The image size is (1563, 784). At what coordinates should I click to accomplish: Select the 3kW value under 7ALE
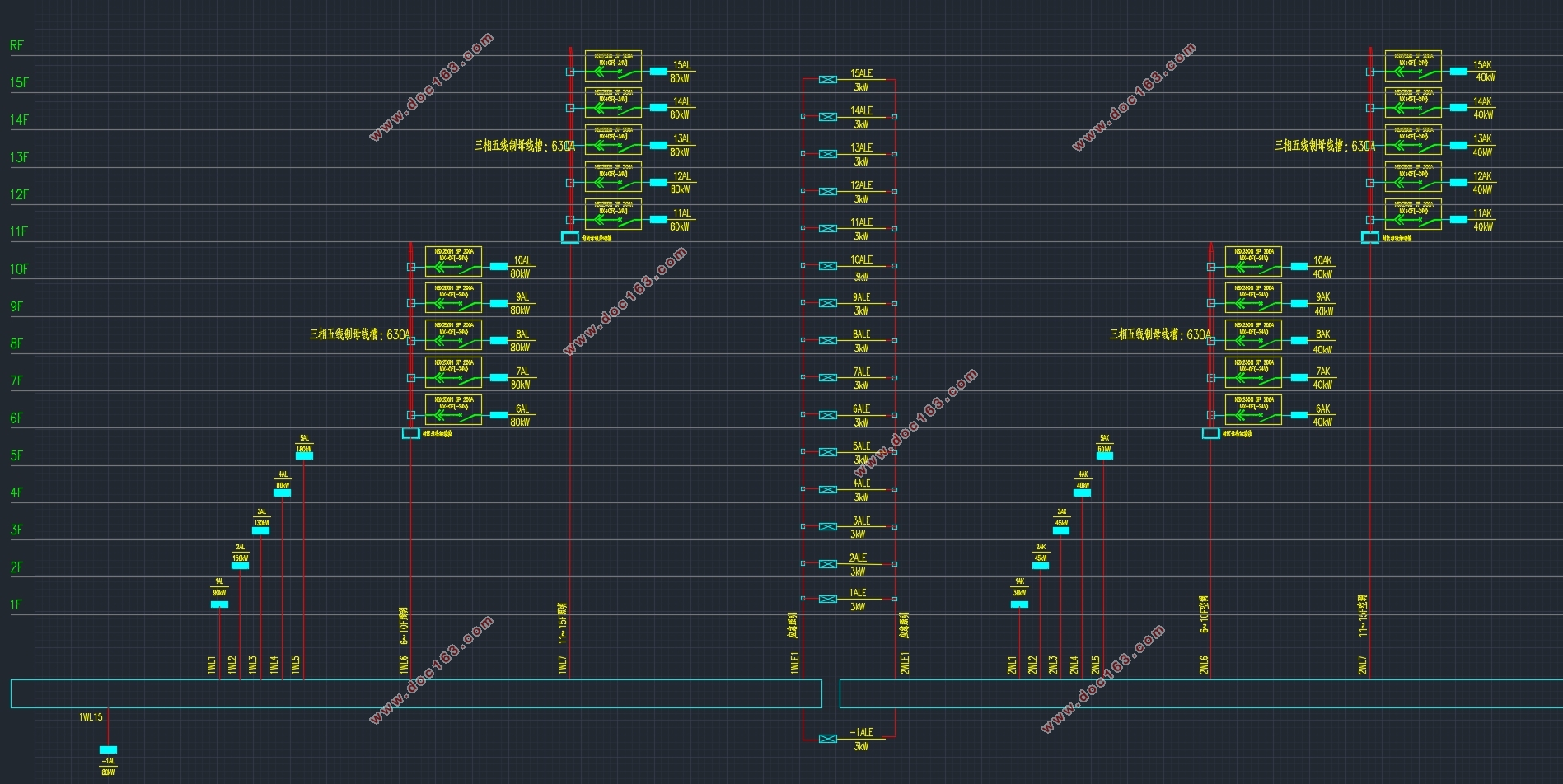click(x=861, y=385)
